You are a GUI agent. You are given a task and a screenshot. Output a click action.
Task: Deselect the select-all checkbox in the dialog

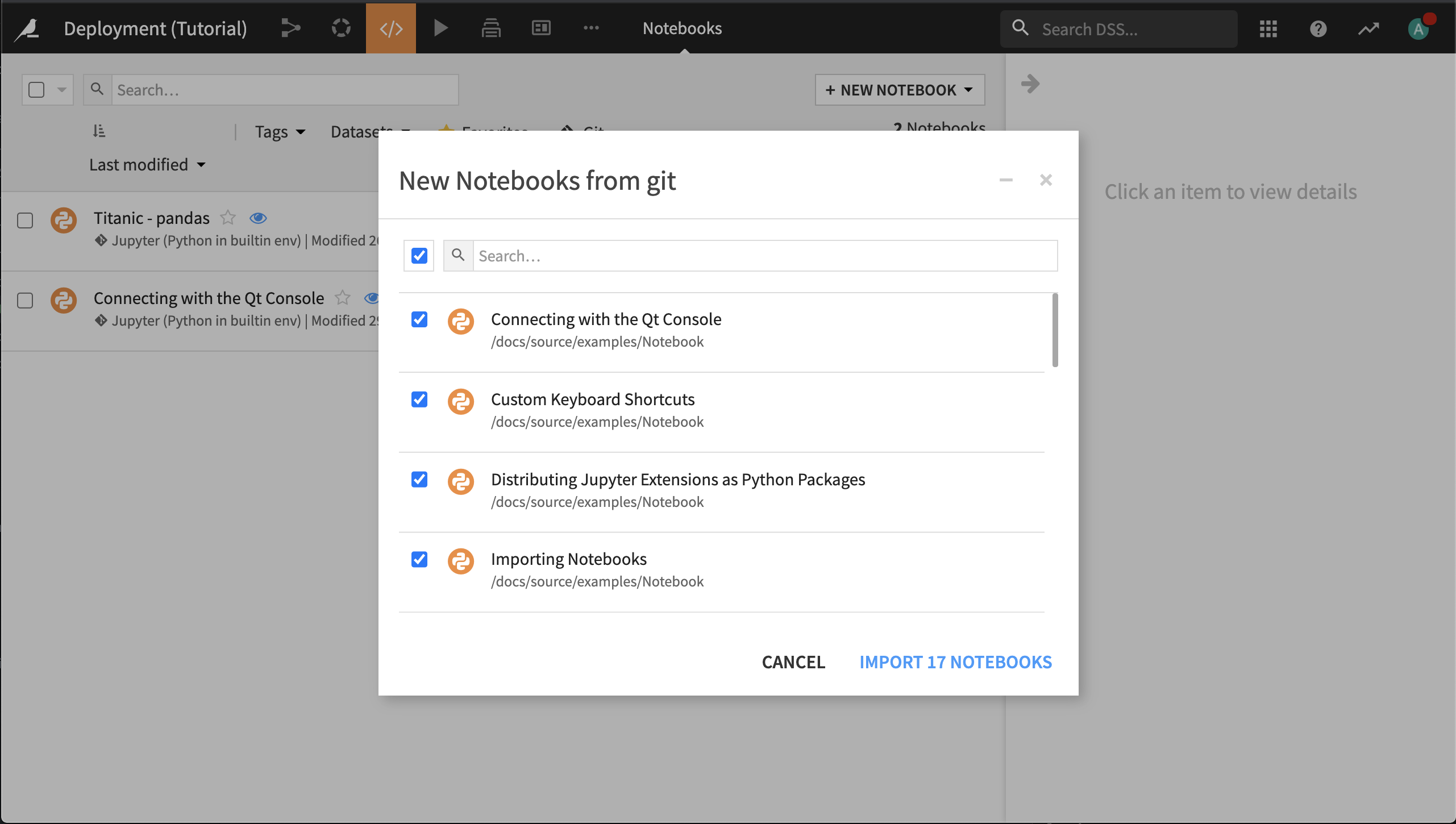click(419, 255)
